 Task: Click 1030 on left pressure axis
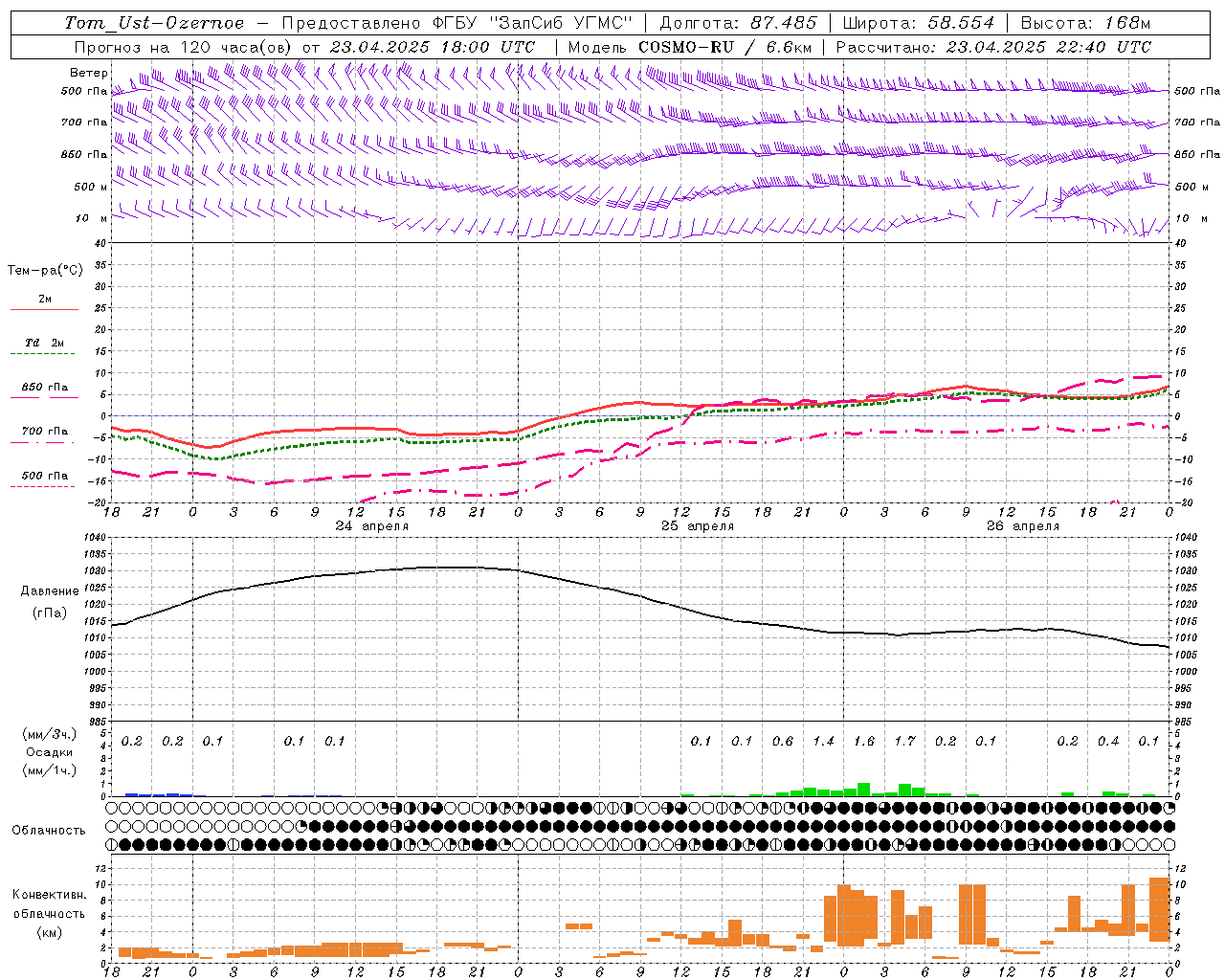coord(94,571)
